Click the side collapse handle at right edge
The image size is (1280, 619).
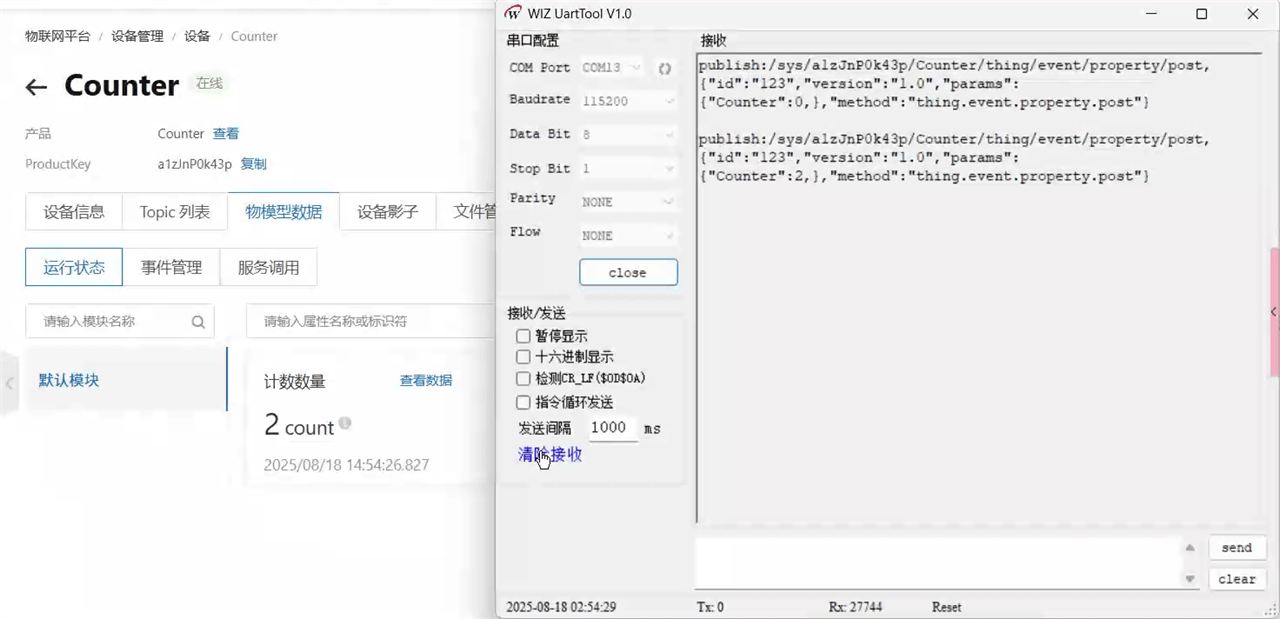tap(1274, 313)
